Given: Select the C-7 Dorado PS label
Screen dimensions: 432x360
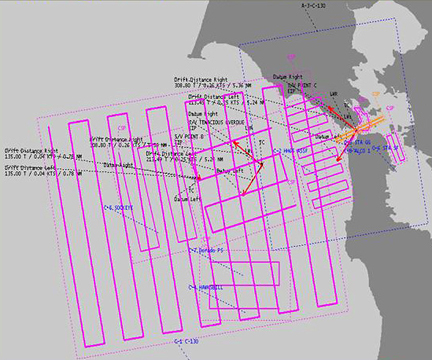Looking at the screenshot, I should click(205, 250).
